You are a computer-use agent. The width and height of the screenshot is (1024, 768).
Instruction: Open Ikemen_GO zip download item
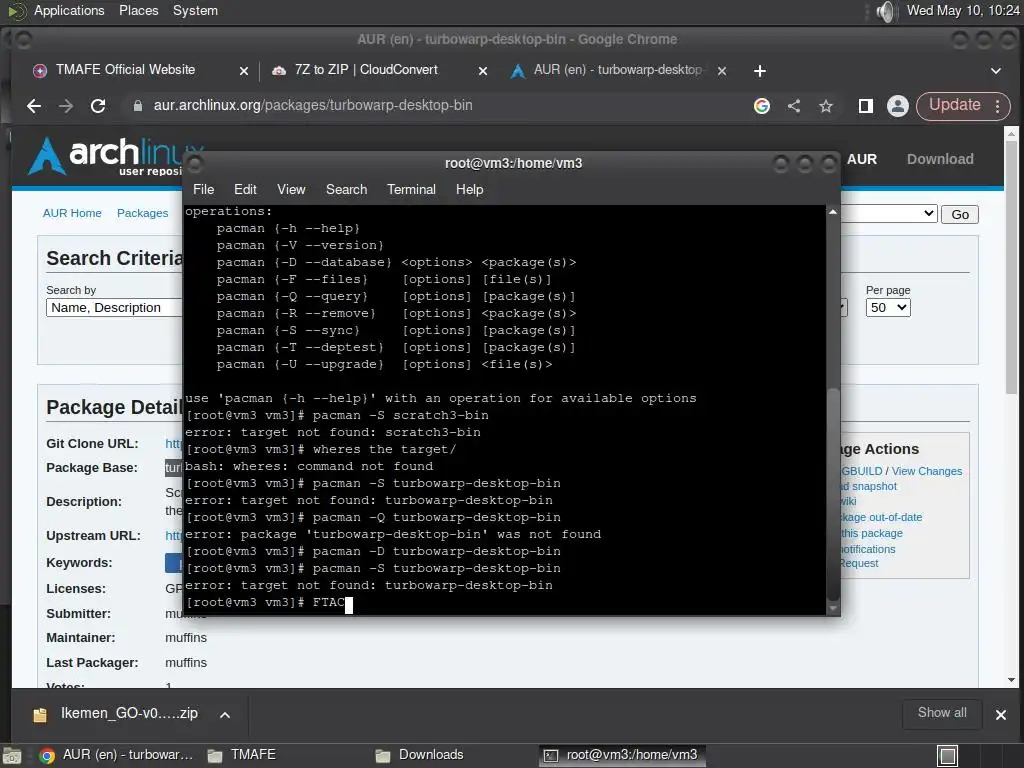[118, 714]
